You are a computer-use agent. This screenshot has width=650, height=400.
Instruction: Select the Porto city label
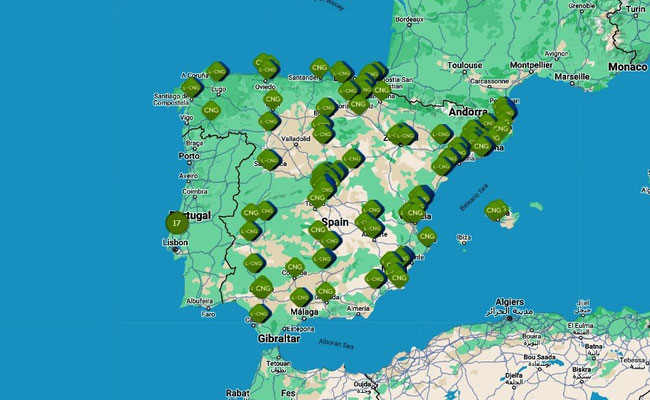point(189,156)
